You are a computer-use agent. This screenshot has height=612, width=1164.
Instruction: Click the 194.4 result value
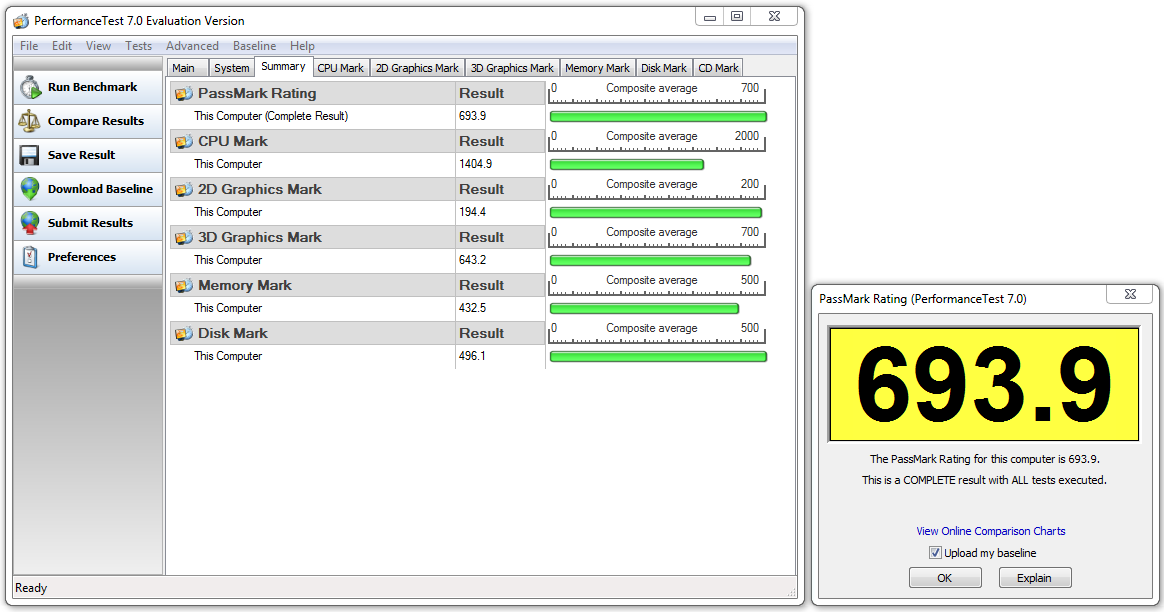(472, 212)
